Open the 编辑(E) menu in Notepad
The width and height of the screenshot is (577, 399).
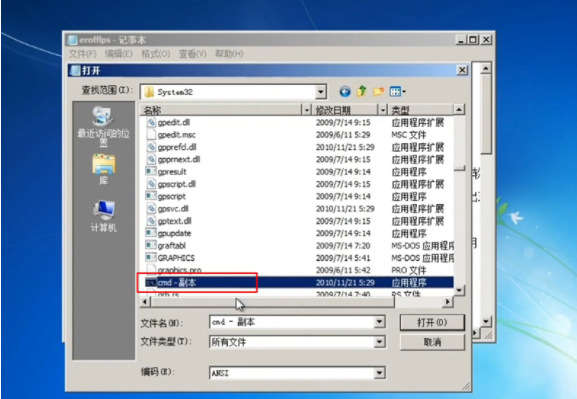click(x=118, y=54)
